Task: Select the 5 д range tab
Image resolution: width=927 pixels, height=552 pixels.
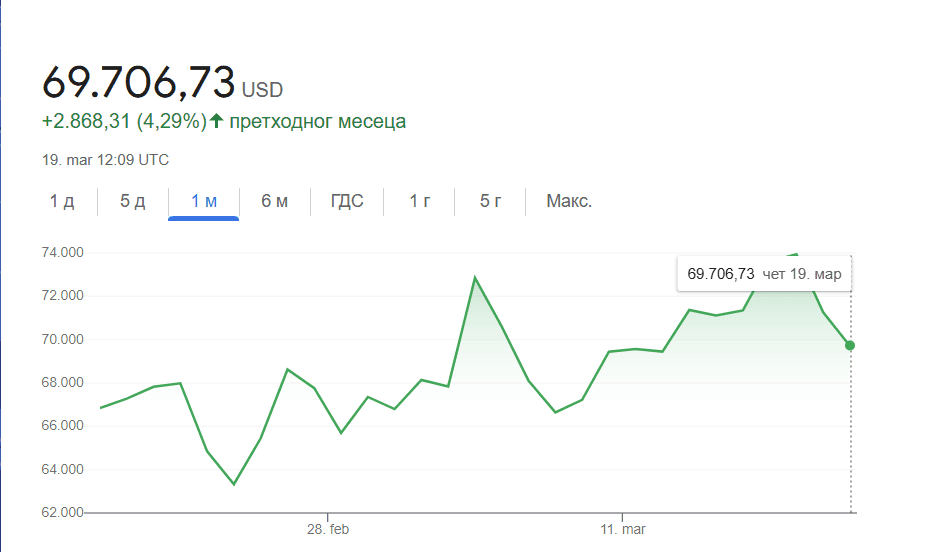Action: 133,201
